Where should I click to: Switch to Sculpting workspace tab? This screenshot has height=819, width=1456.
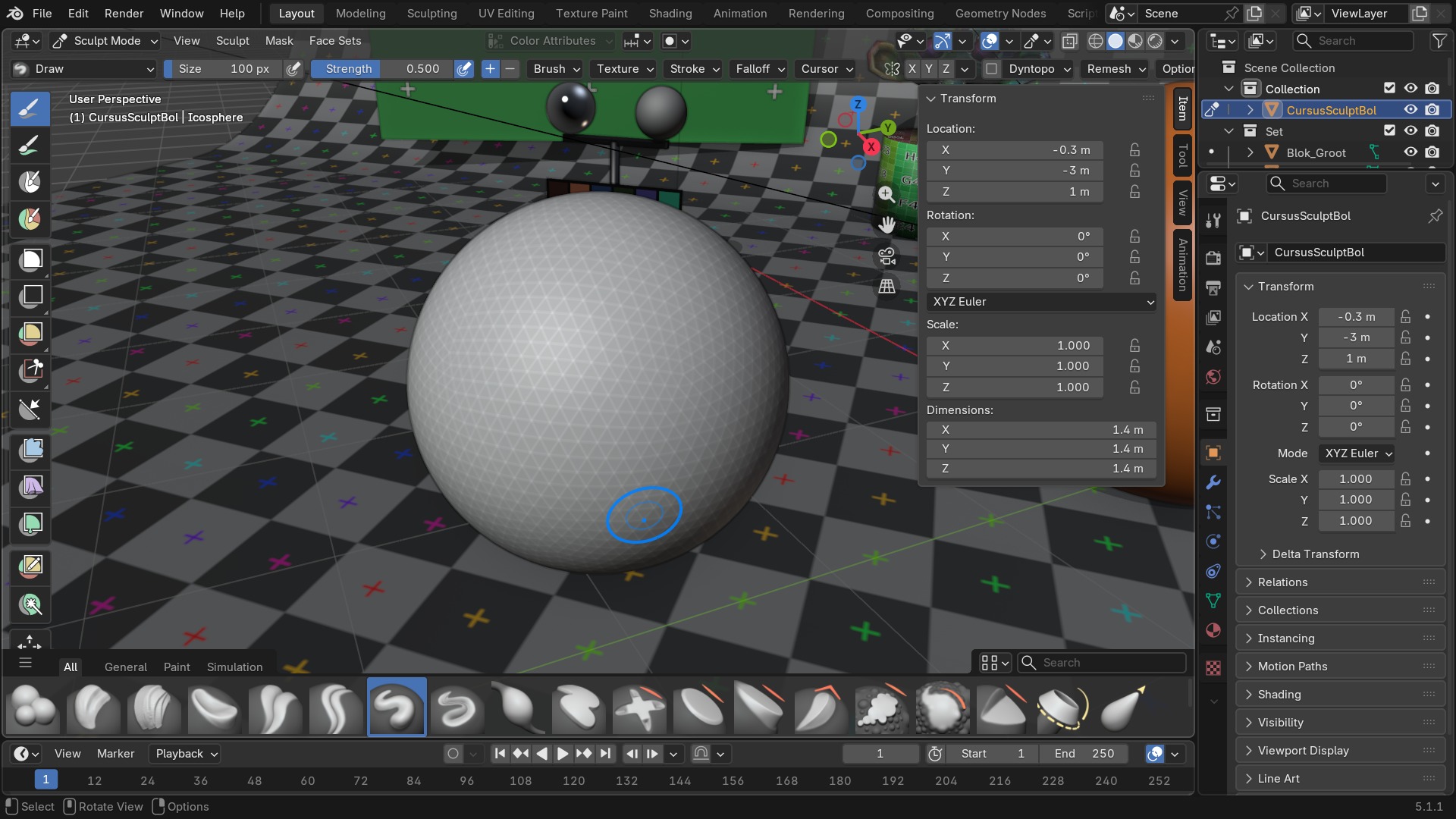[x=431, y=13]
